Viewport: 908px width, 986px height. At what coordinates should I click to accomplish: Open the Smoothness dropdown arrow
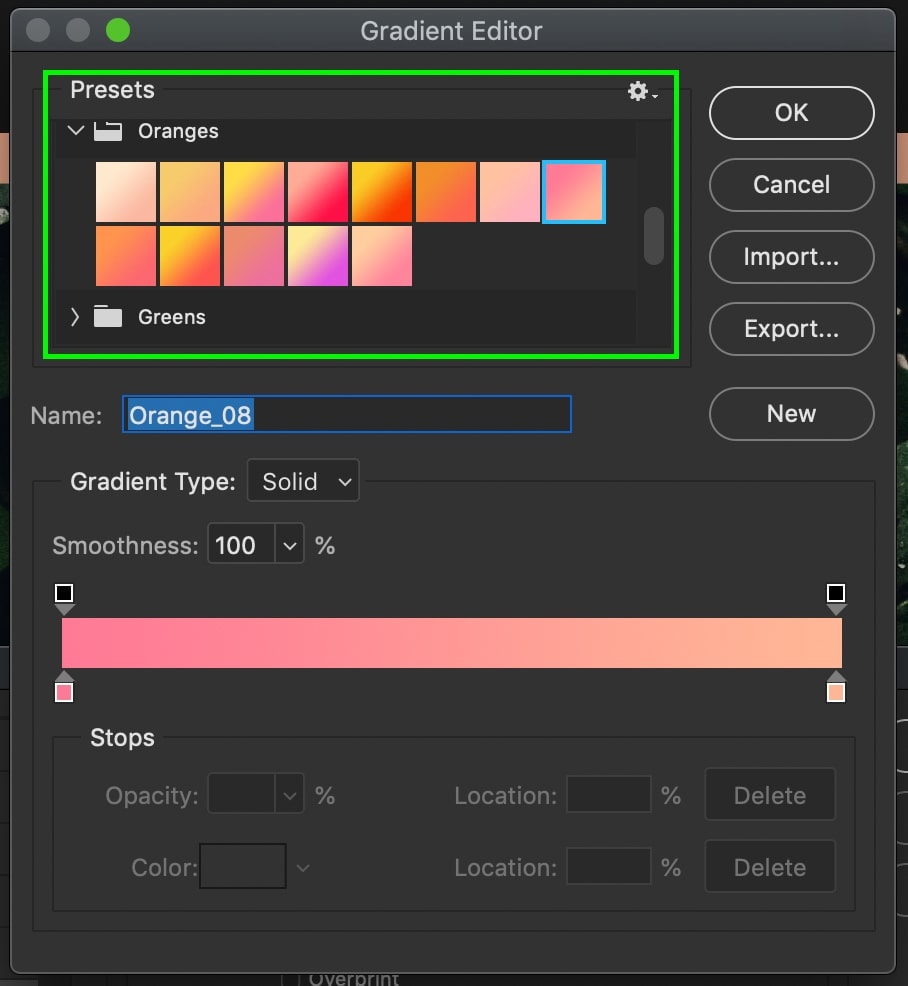tap(289, 545)
